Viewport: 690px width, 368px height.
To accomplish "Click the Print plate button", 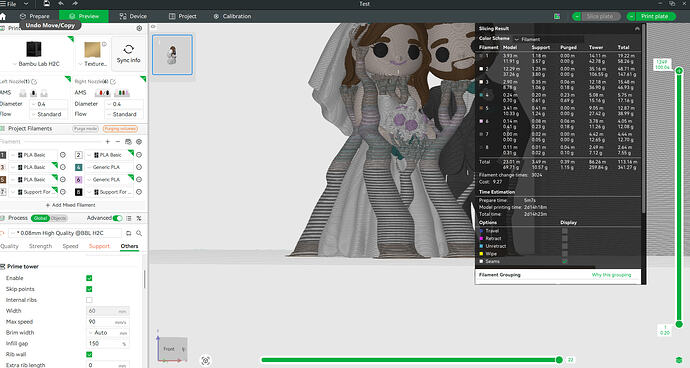I will 654,16.
